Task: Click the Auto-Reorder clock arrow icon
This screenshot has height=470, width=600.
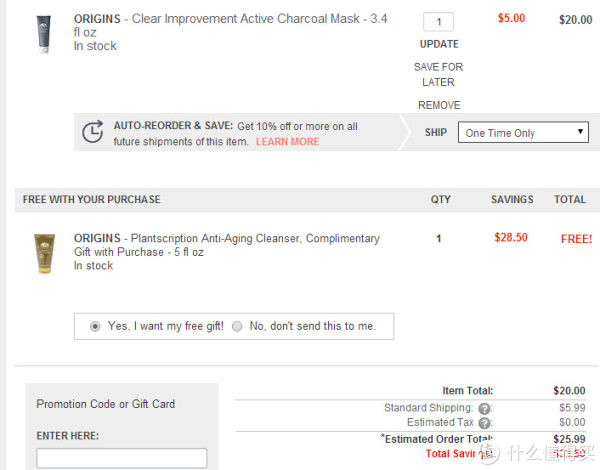Action: pyautogui.click(x=93, y=132)
